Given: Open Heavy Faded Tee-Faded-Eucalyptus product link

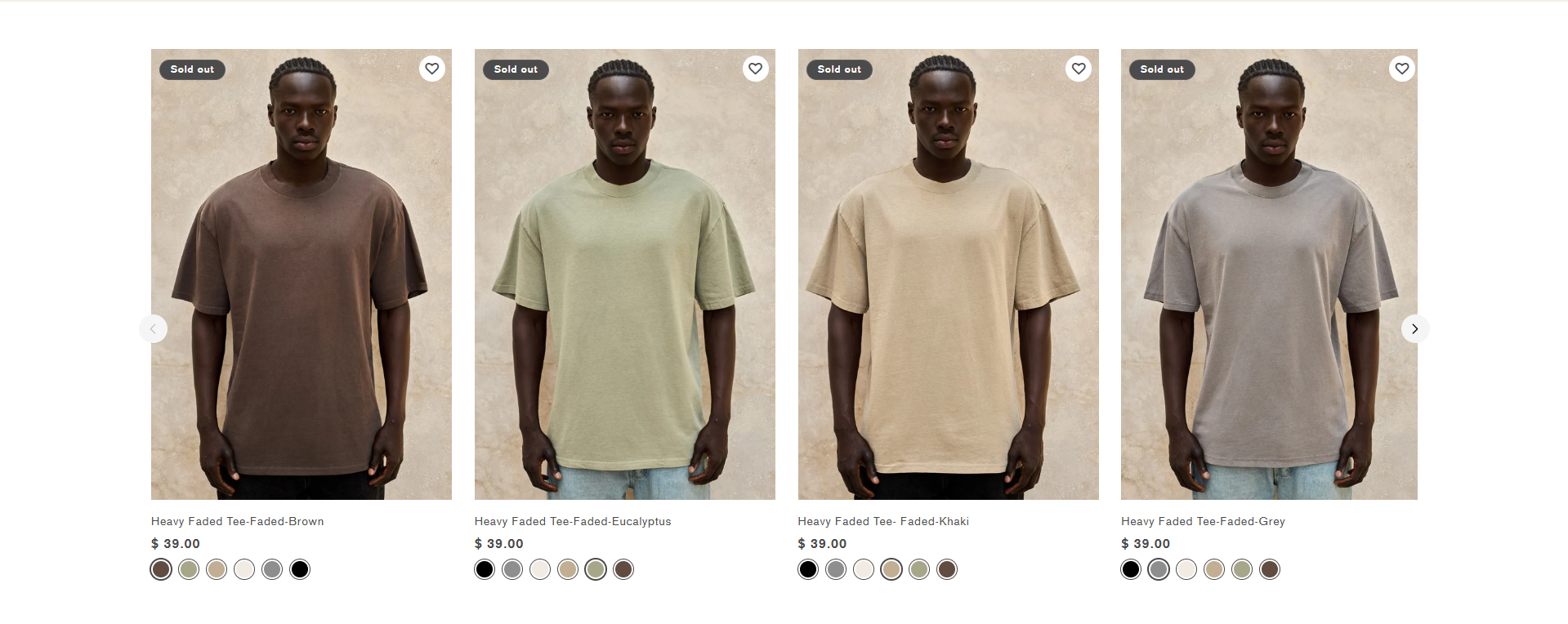Looking at the screenshot, I should (573, 521).
